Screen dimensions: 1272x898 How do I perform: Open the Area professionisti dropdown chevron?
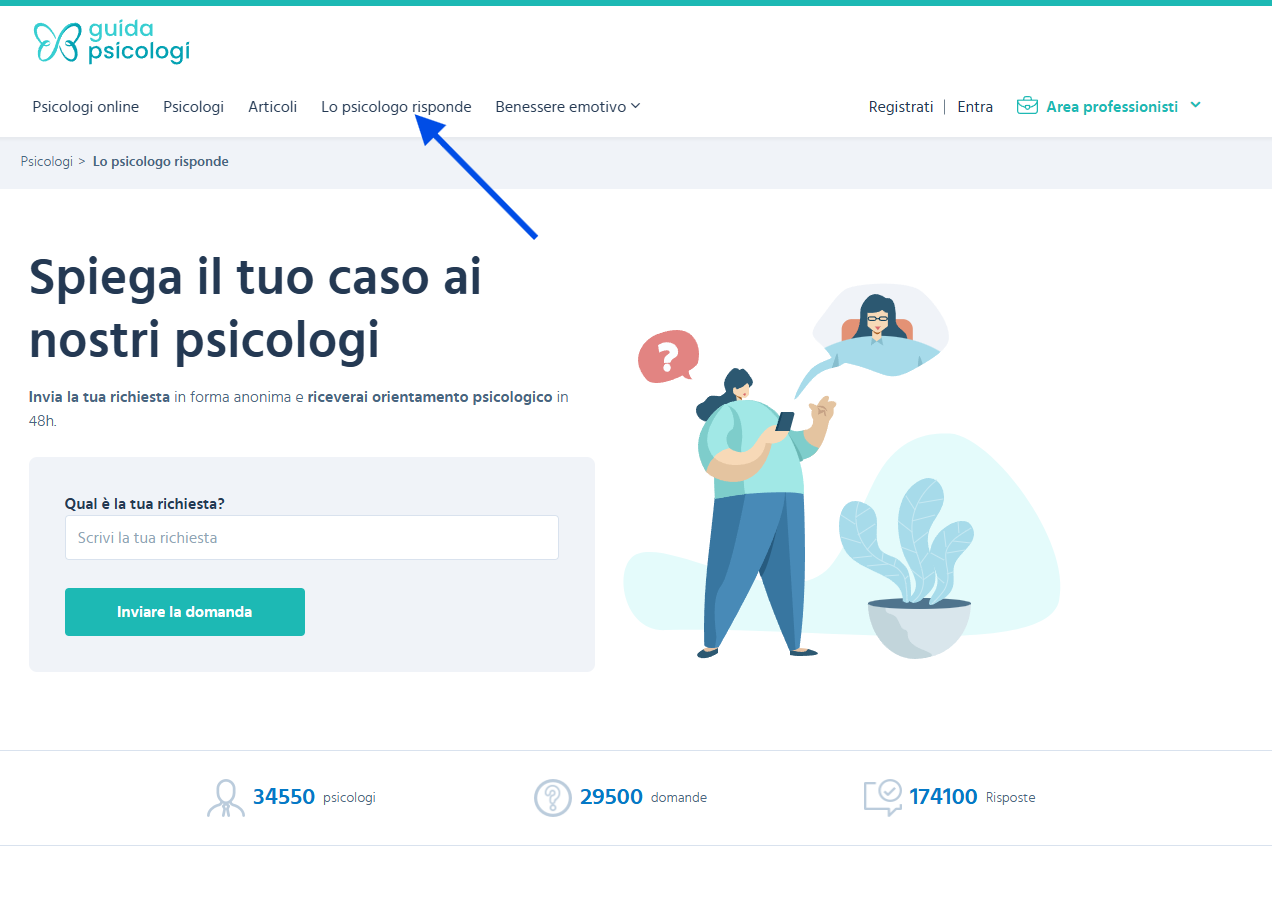1196,105
